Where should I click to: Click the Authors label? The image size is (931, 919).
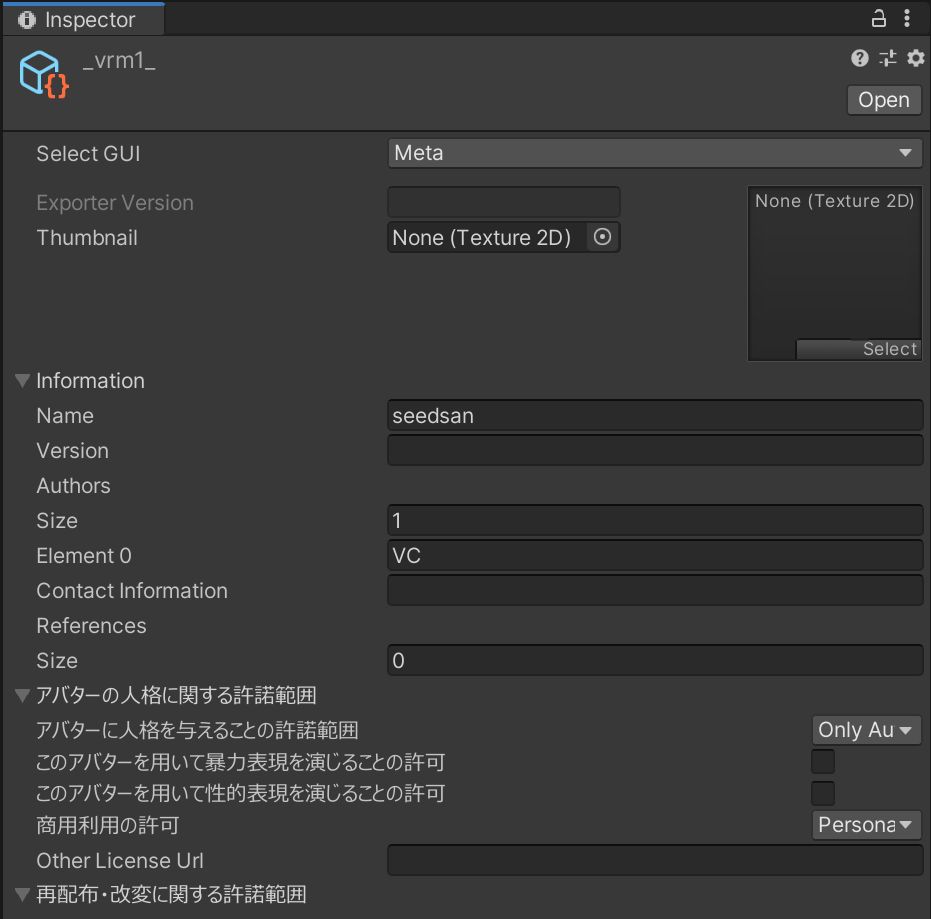click(74, 486)
